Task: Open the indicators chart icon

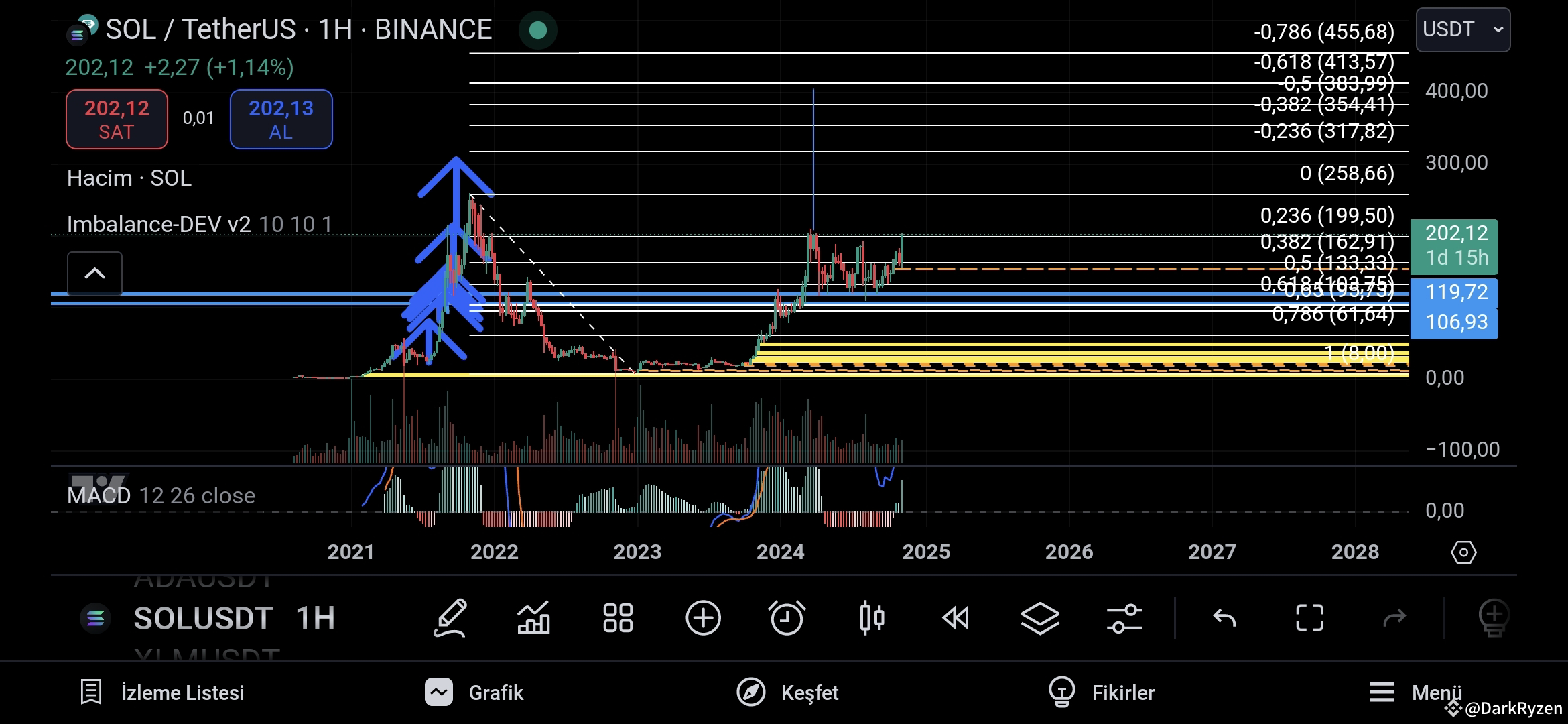Action: pyautogui.click(x=534, y=617)
